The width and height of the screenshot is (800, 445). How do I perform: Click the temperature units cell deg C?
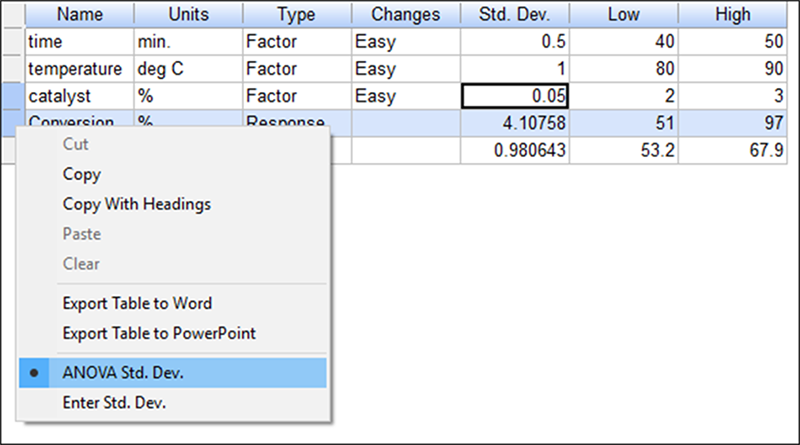coord(187,69)
